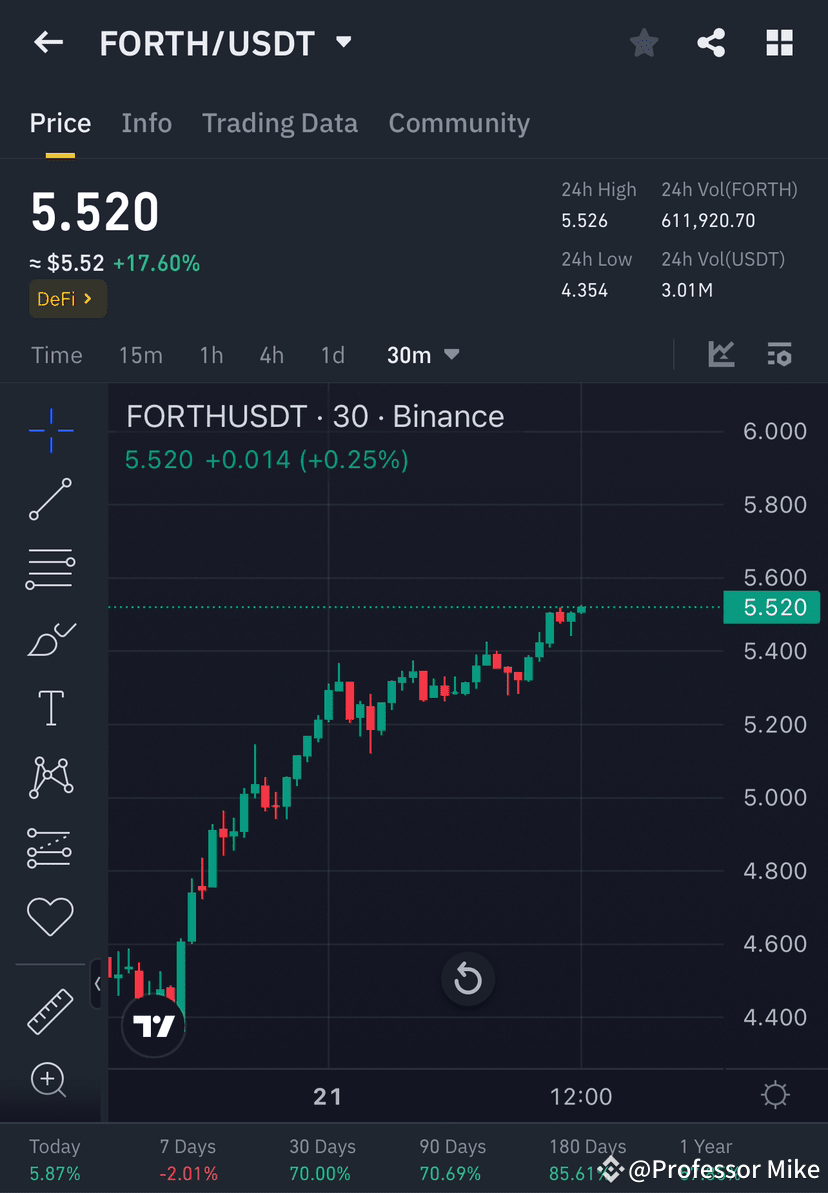Open the Info tab
828x1193 pixels.
click(146, 122)
